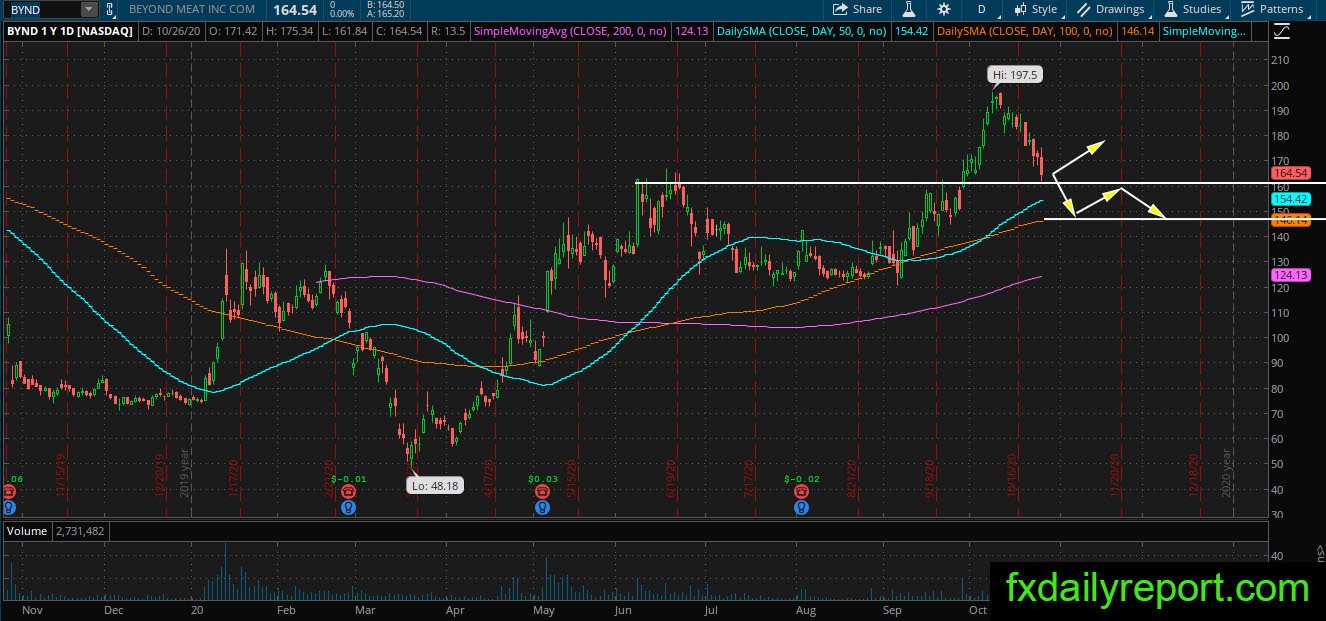Click blue lightbulb icon under .06 earnings
Viewport: 1326px width, 621px height.
tap(9, 507)
